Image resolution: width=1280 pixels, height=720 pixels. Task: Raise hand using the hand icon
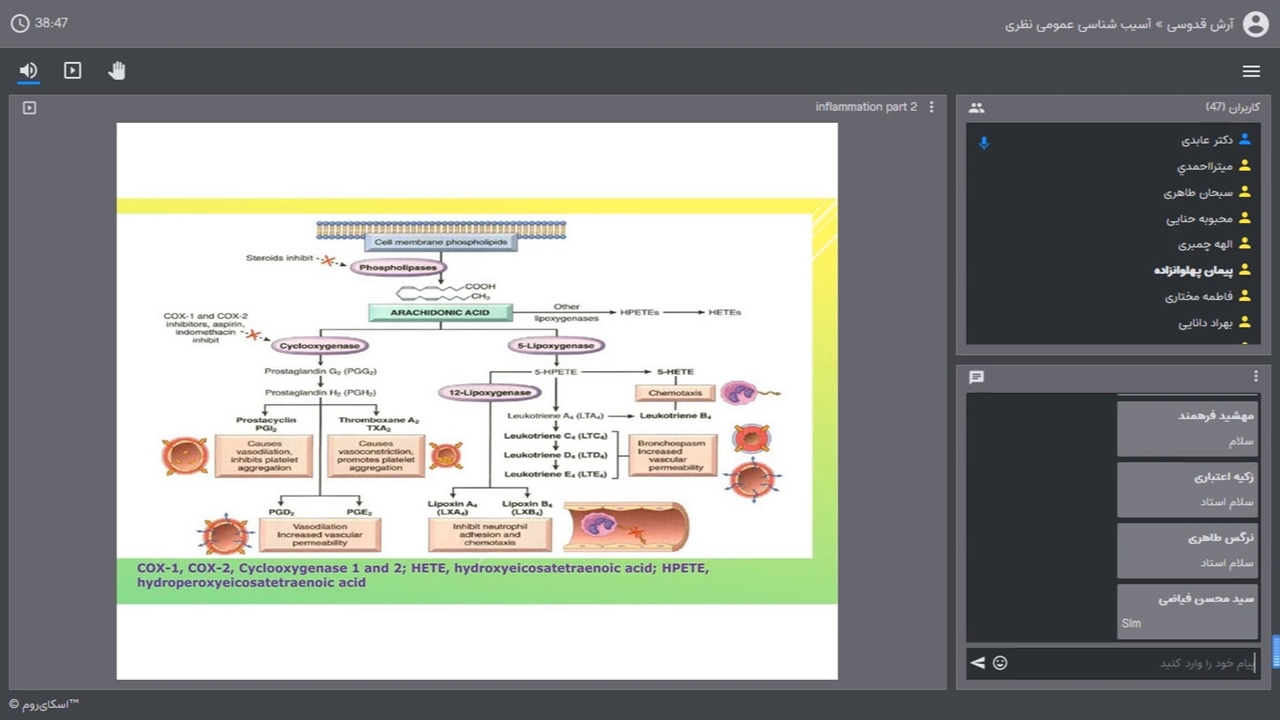tap(117, 71)
